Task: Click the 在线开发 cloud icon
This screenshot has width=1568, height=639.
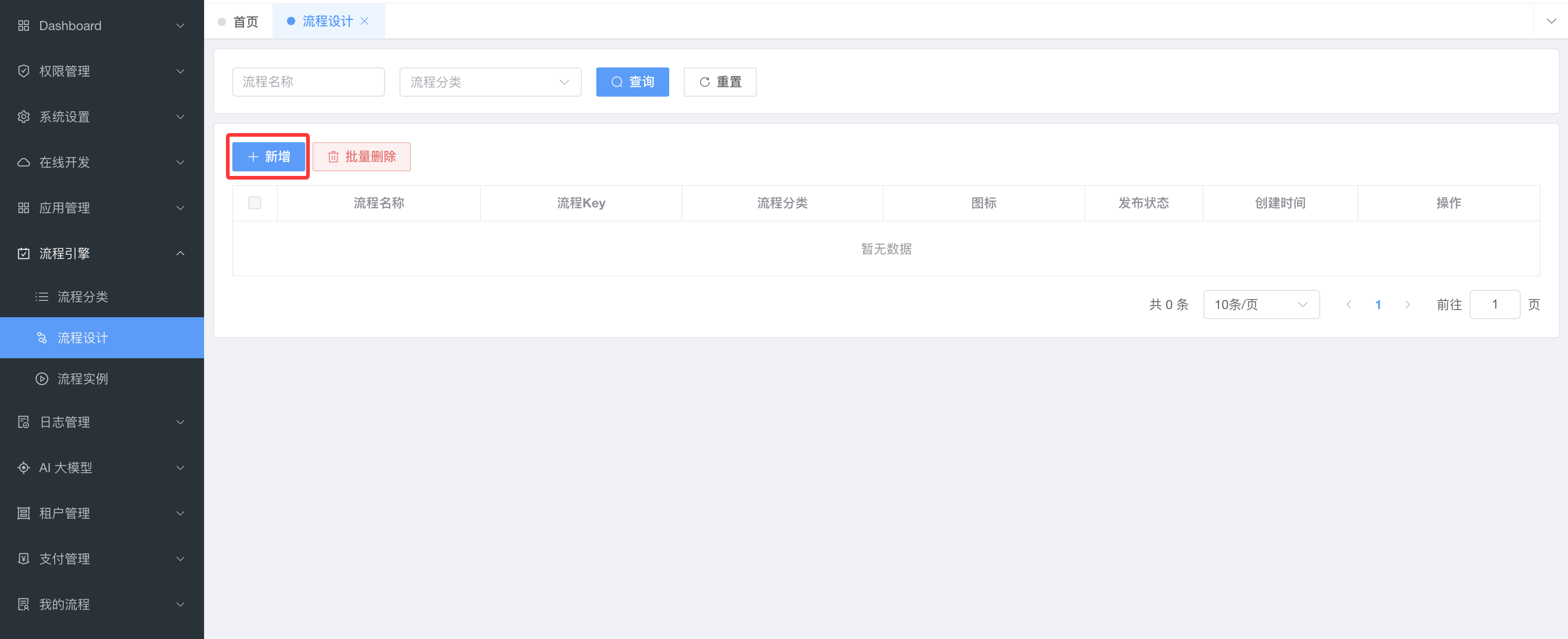Action: click(x=23, y=163)
